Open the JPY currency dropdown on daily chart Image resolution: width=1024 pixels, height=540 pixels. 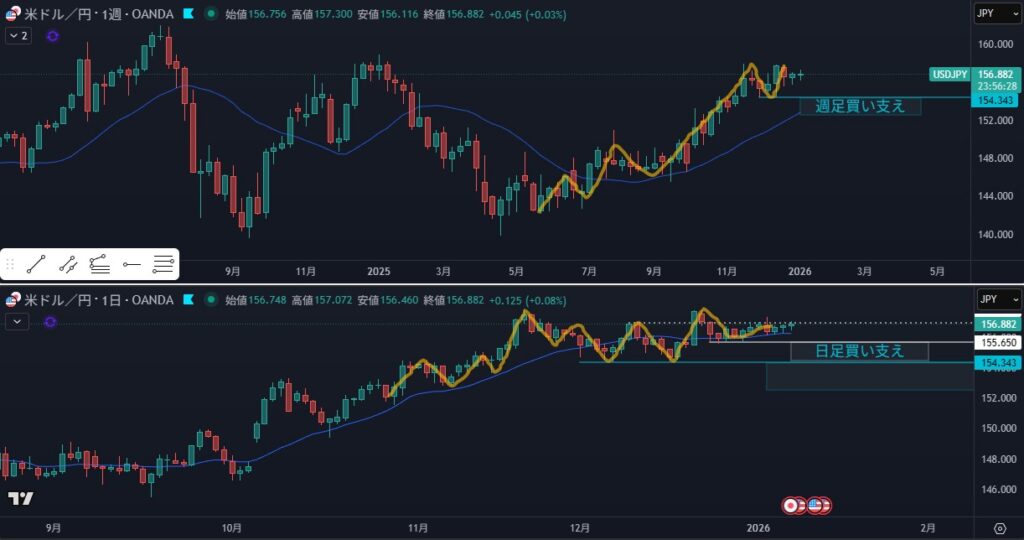point(997,299)
